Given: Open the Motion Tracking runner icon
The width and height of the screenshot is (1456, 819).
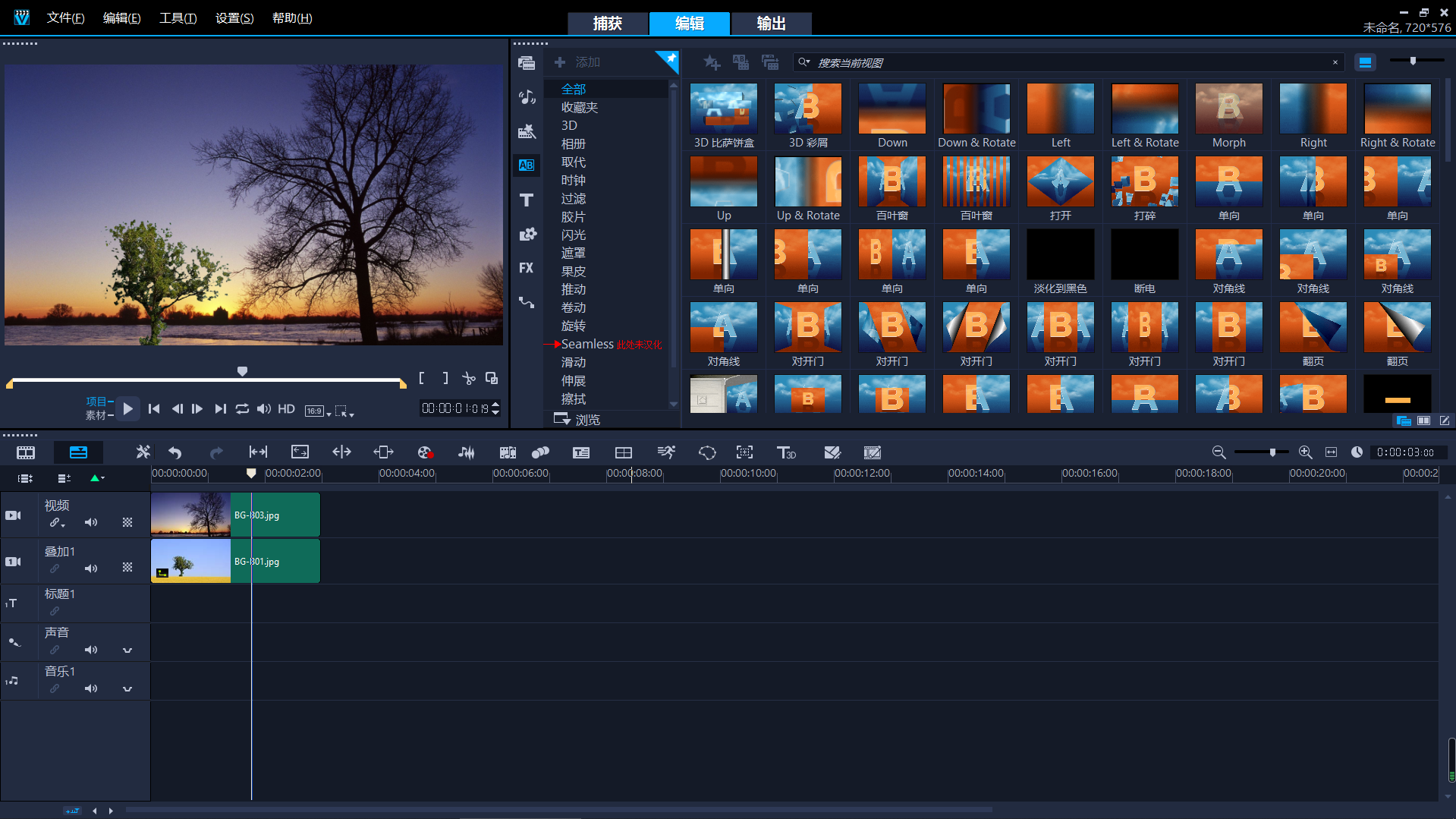Looking at the screenshot, I should click(665, 452).
